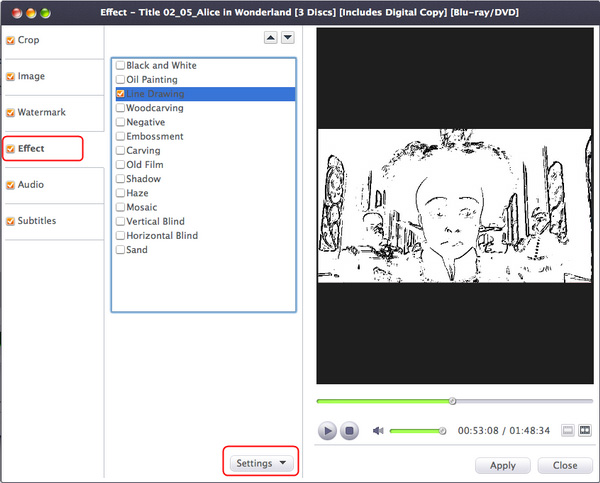
Task: Move the effect down with the down arrow
Action: coord(287,38)
